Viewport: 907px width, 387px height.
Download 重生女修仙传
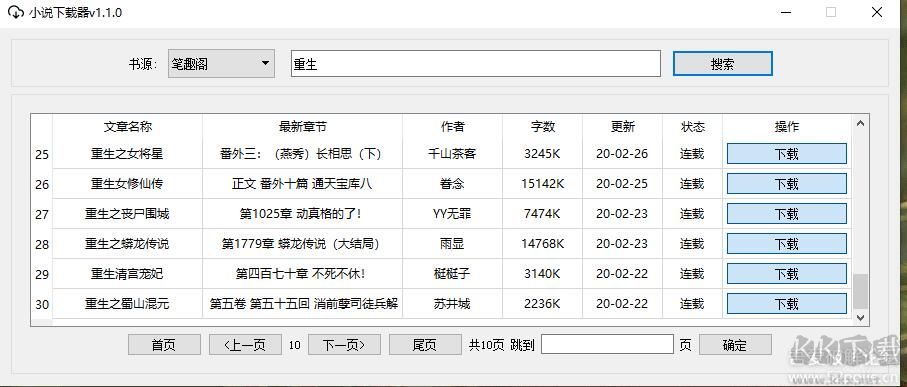coord(787,184)
